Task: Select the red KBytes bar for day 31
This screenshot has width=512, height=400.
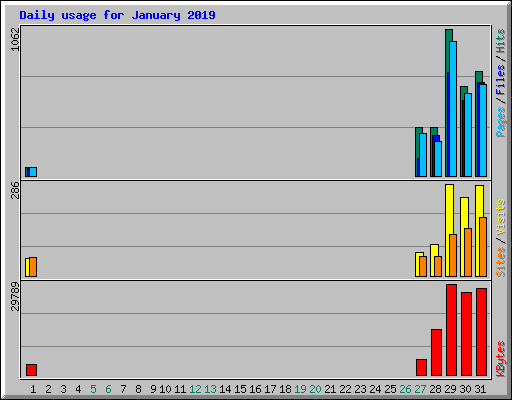Action: click(481, 332)
